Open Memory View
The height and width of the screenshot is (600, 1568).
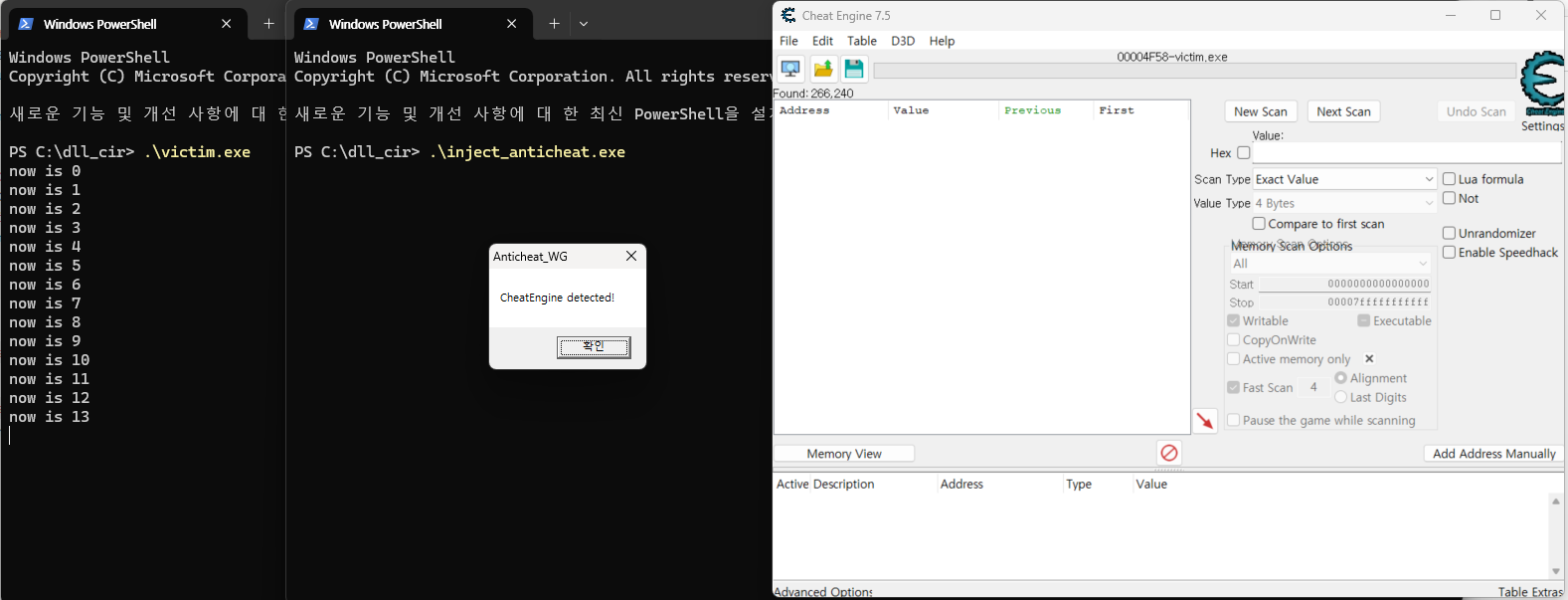coord(844,454)
